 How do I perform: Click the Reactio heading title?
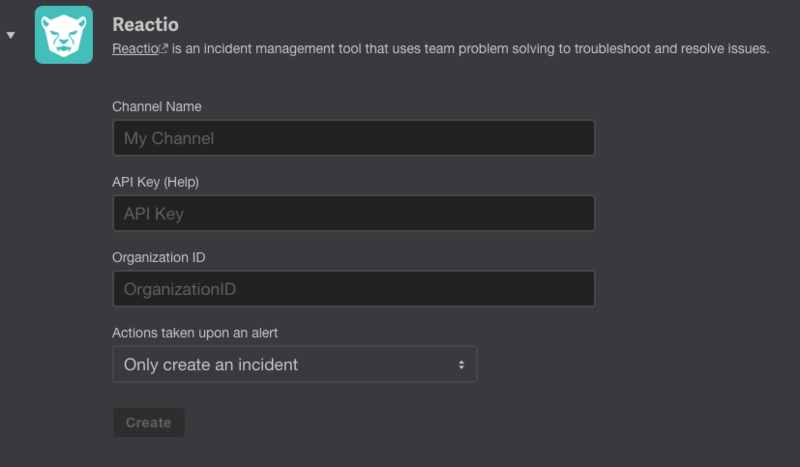(145, 24)
